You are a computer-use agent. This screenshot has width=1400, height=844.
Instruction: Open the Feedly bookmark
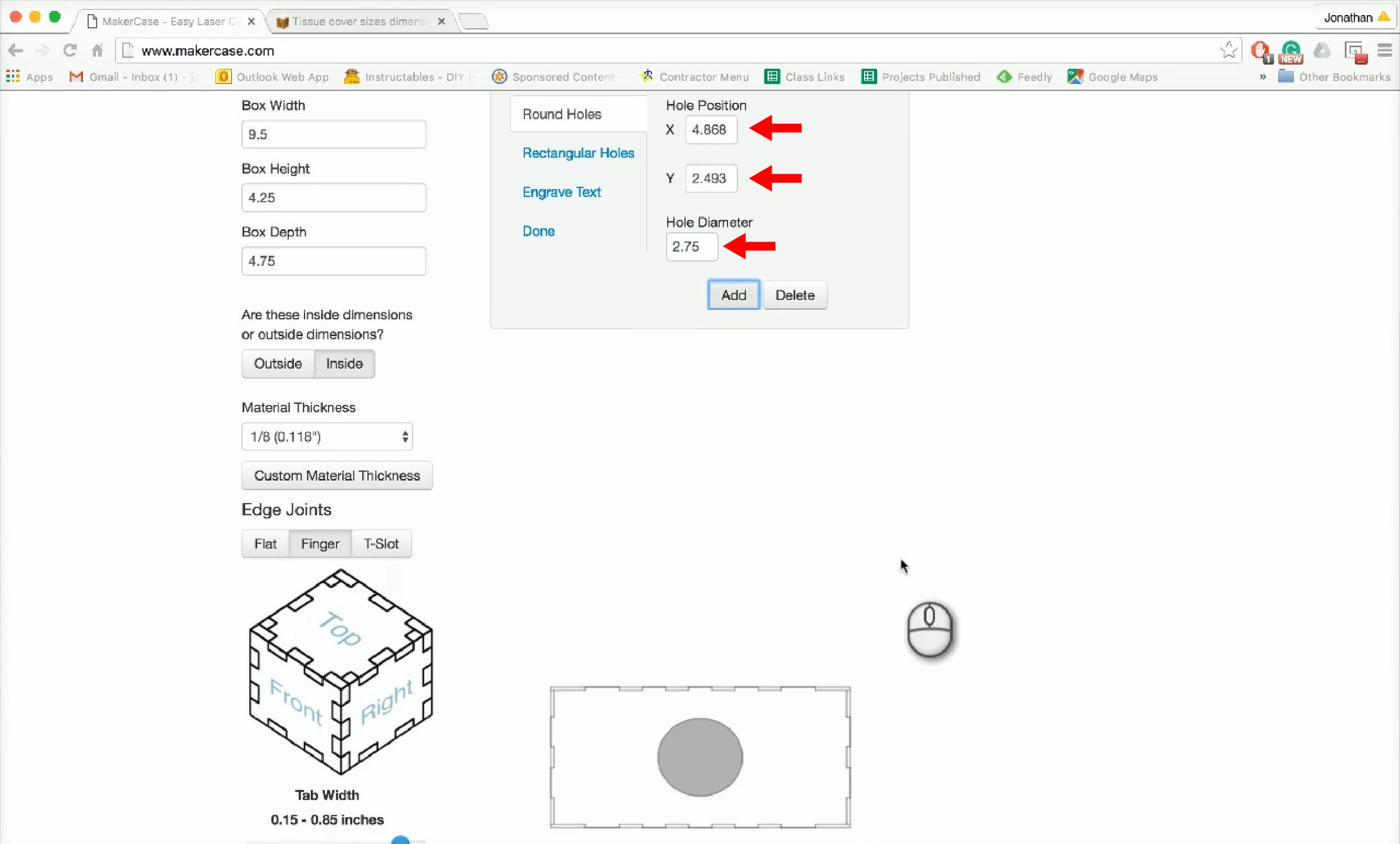pyautogui.click(x=1025, y=77)
